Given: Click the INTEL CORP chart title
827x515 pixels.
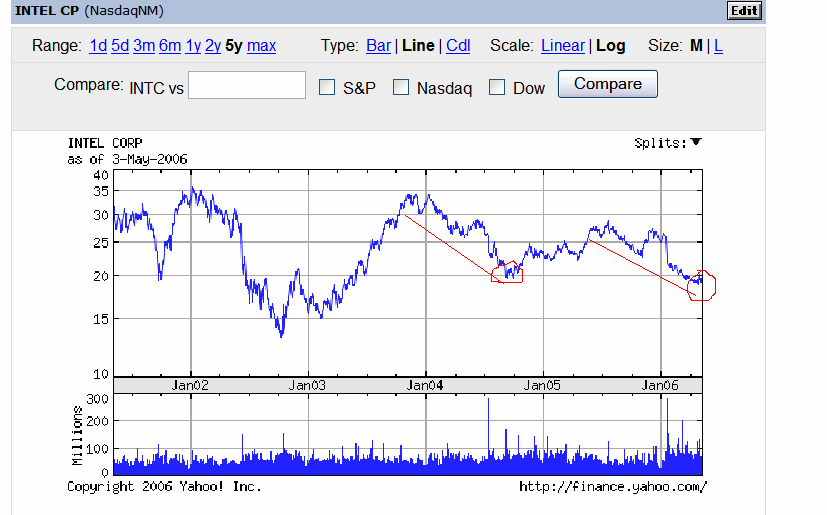Looking at the screenshot, I should pyautogui.click(x=105, y=144).
